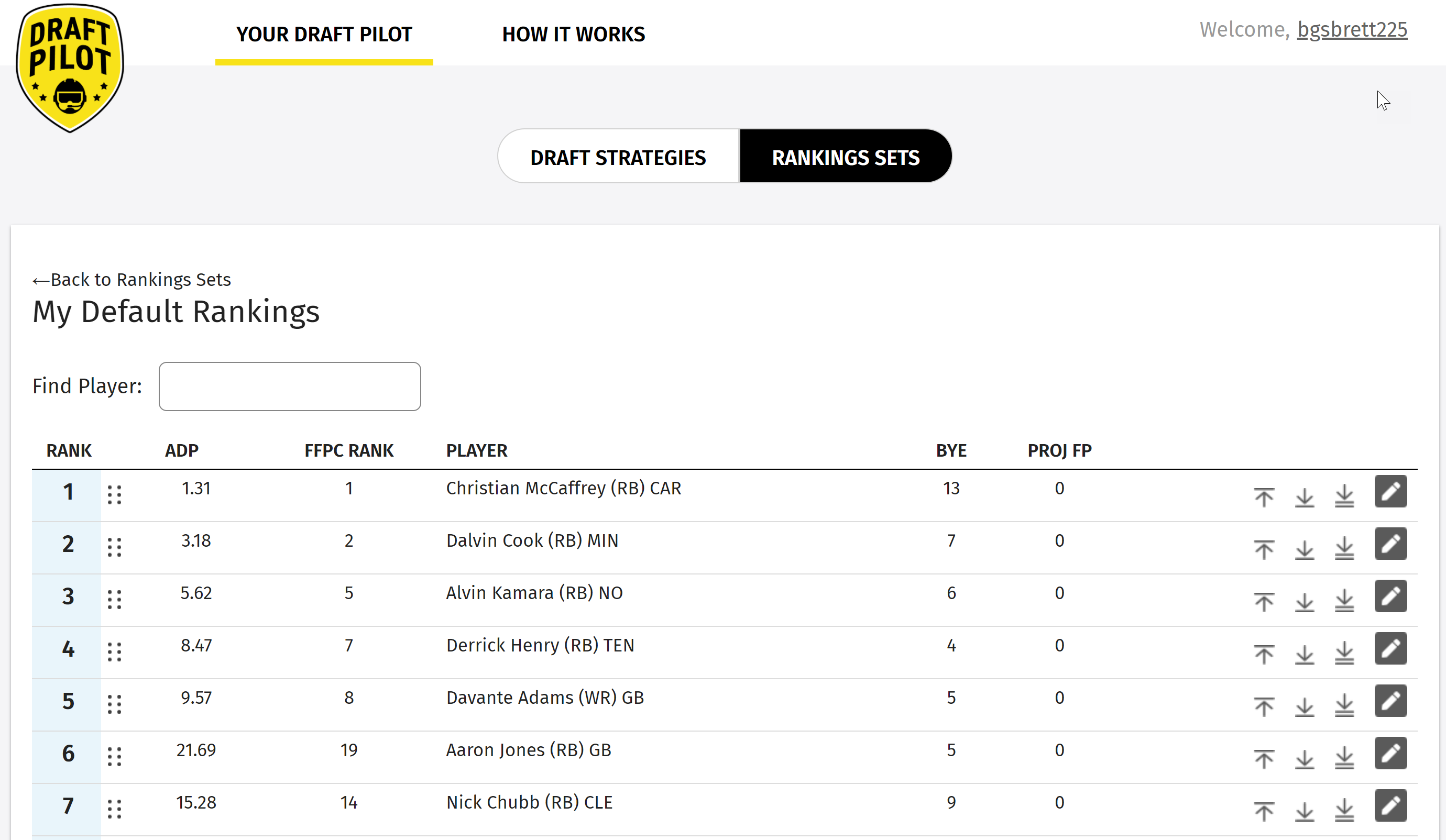The height and width of the screenshot is (840, 1446).
Task: Move Aaron Jones to top of rankings
Action: (1264, 759)
